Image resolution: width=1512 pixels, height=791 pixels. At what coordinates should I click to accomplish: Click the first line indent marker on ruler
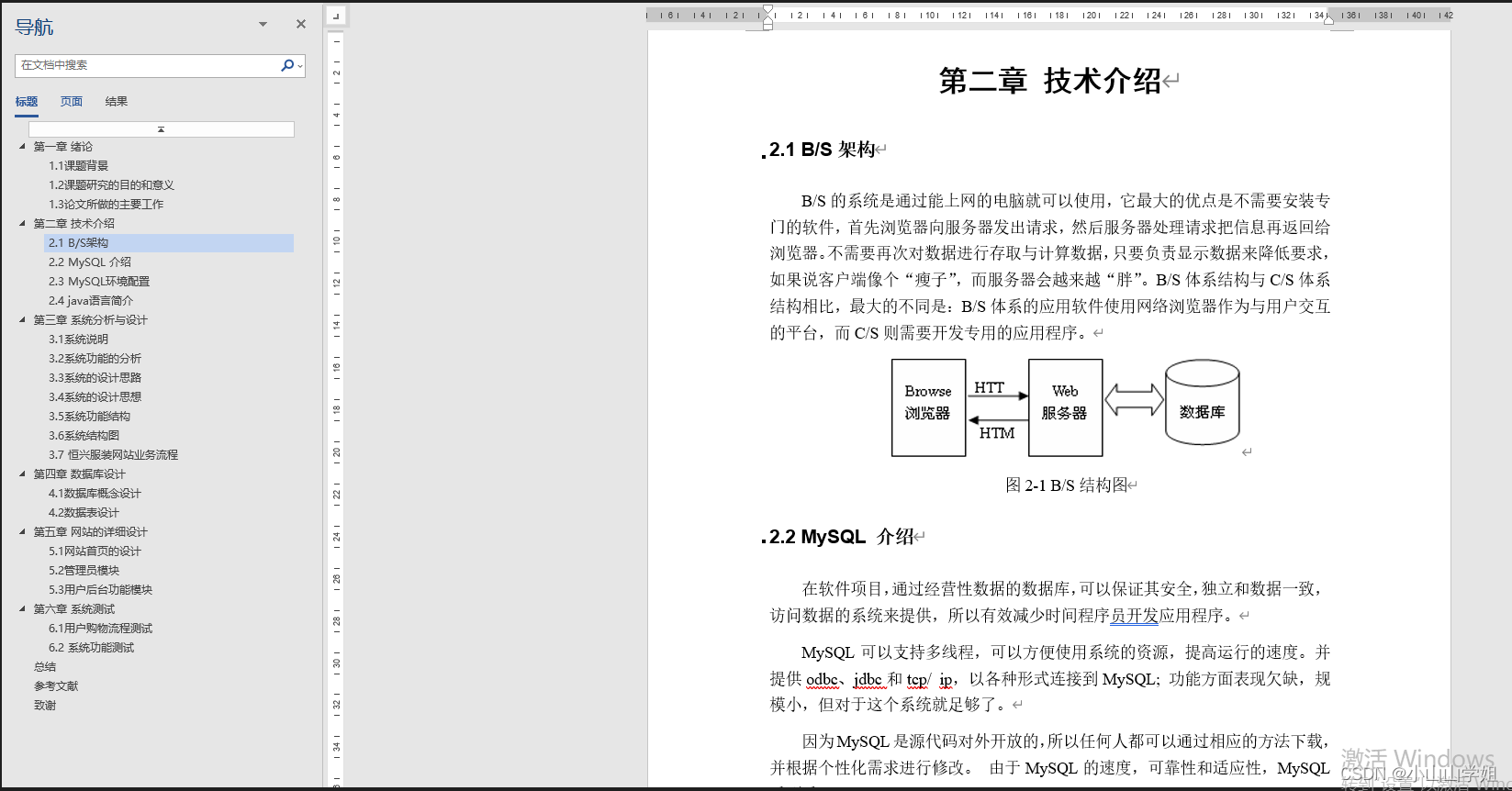pyautogui.click(x=767, y=10)
